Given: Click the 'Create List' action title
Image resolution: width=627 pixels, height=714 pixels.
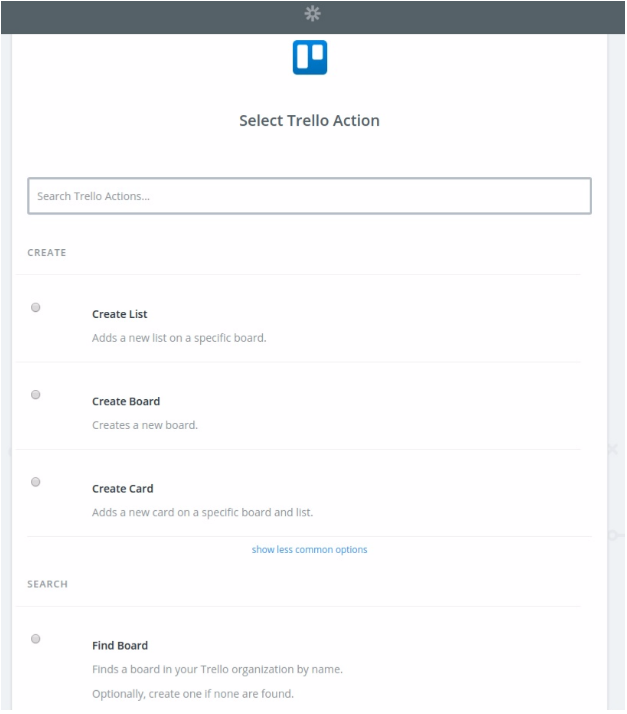Looking at the screenshot, I should click(119, 314).
